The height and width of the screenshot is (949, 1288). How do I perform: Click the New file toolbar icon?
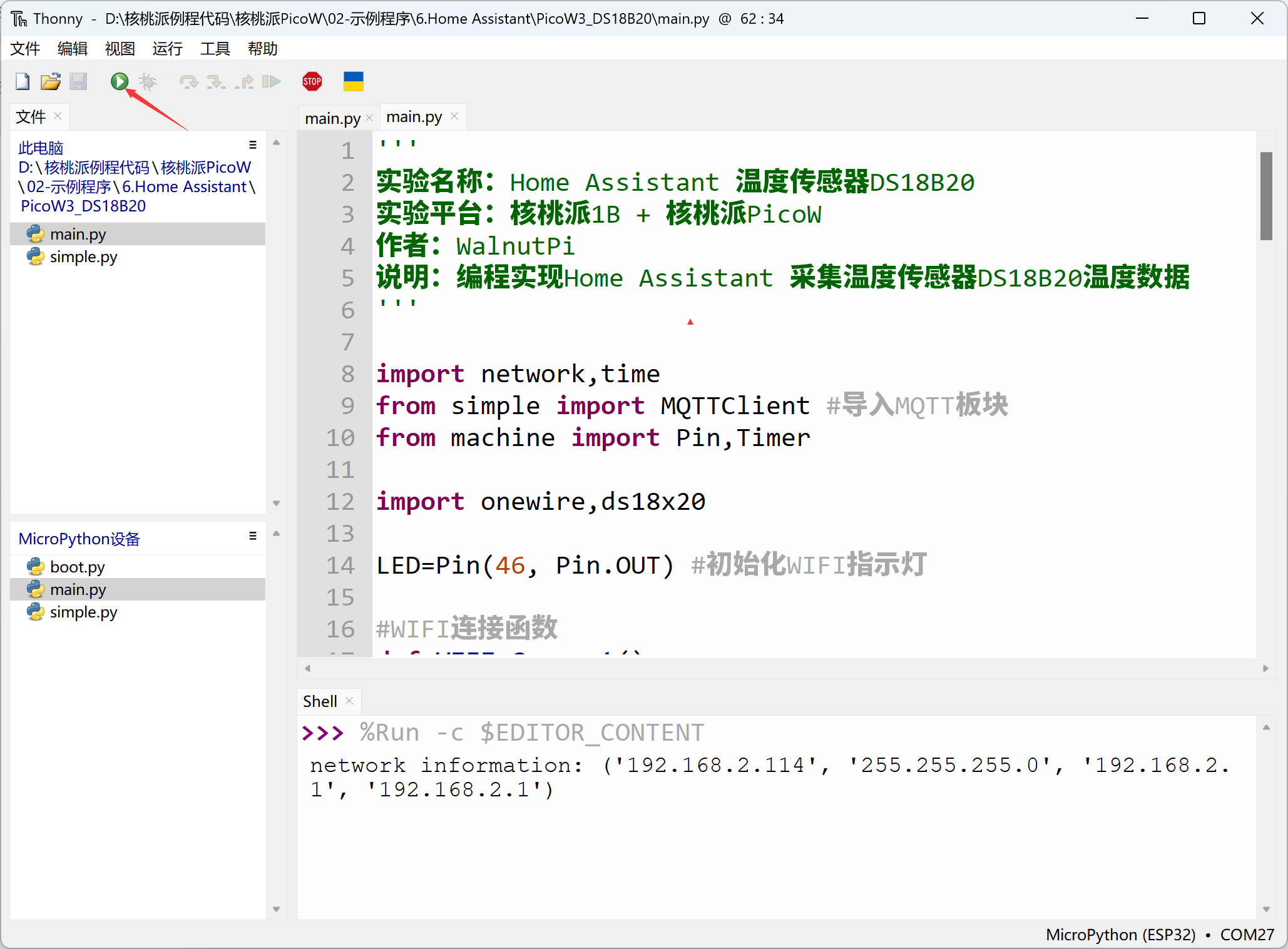coord(23,81)
